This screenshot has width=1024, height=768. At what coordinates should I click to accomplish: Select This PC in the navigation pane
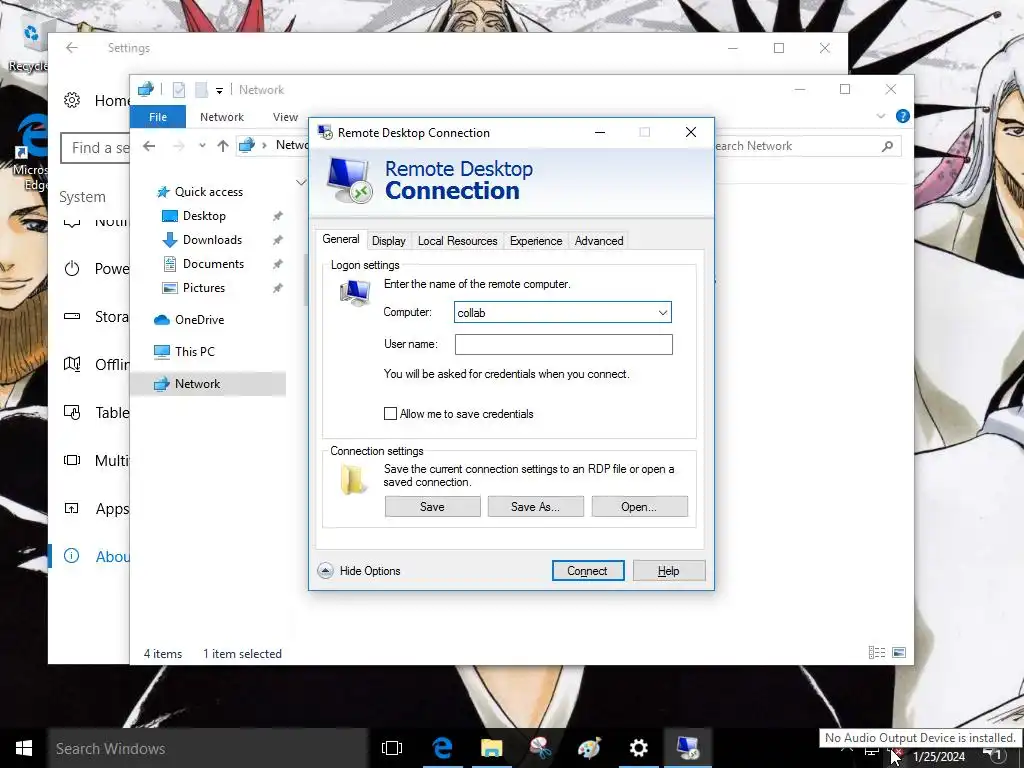click(x=195, y=351)
